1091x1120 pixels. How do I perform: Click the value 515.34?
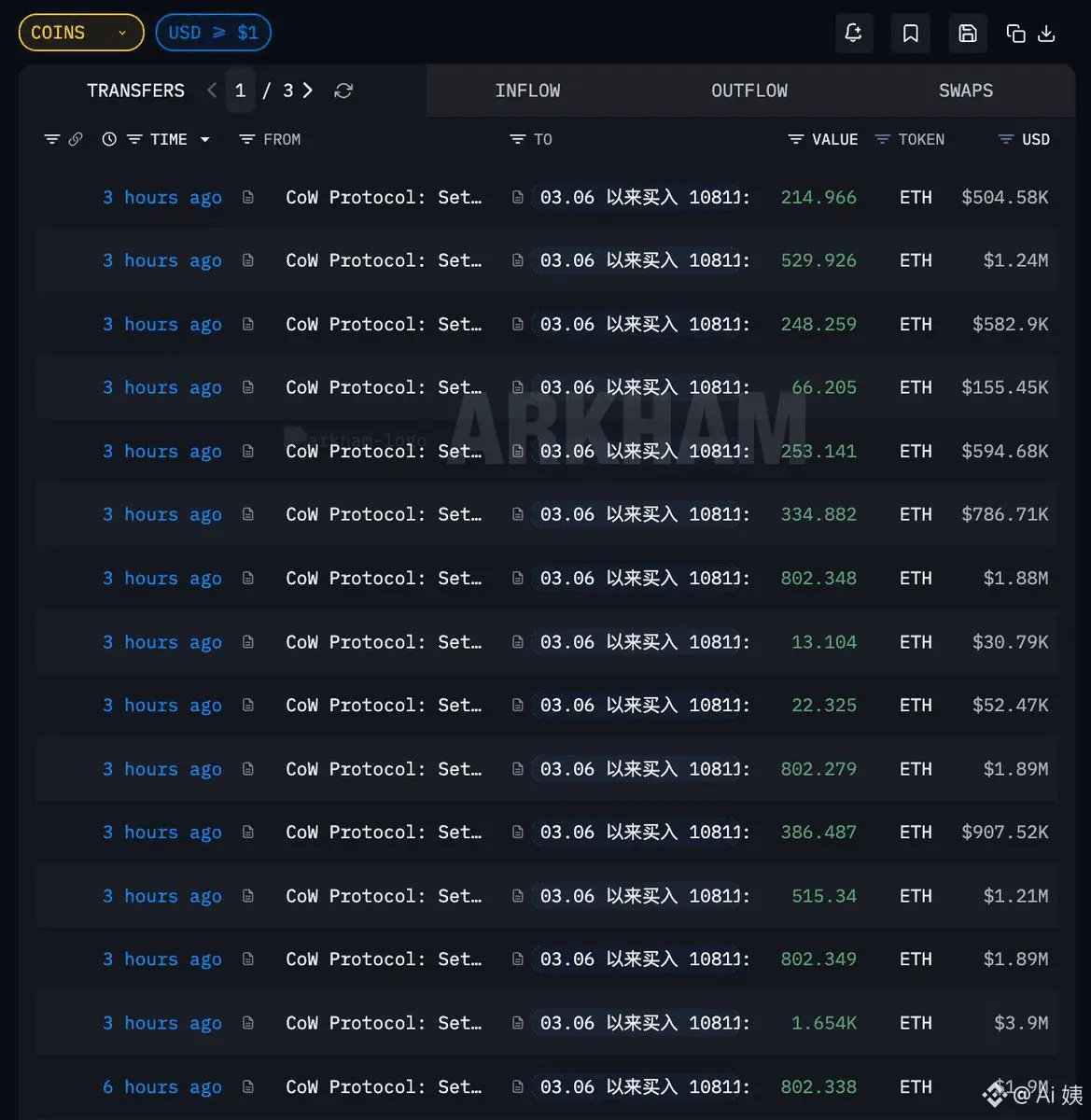(x=824, y=896)
